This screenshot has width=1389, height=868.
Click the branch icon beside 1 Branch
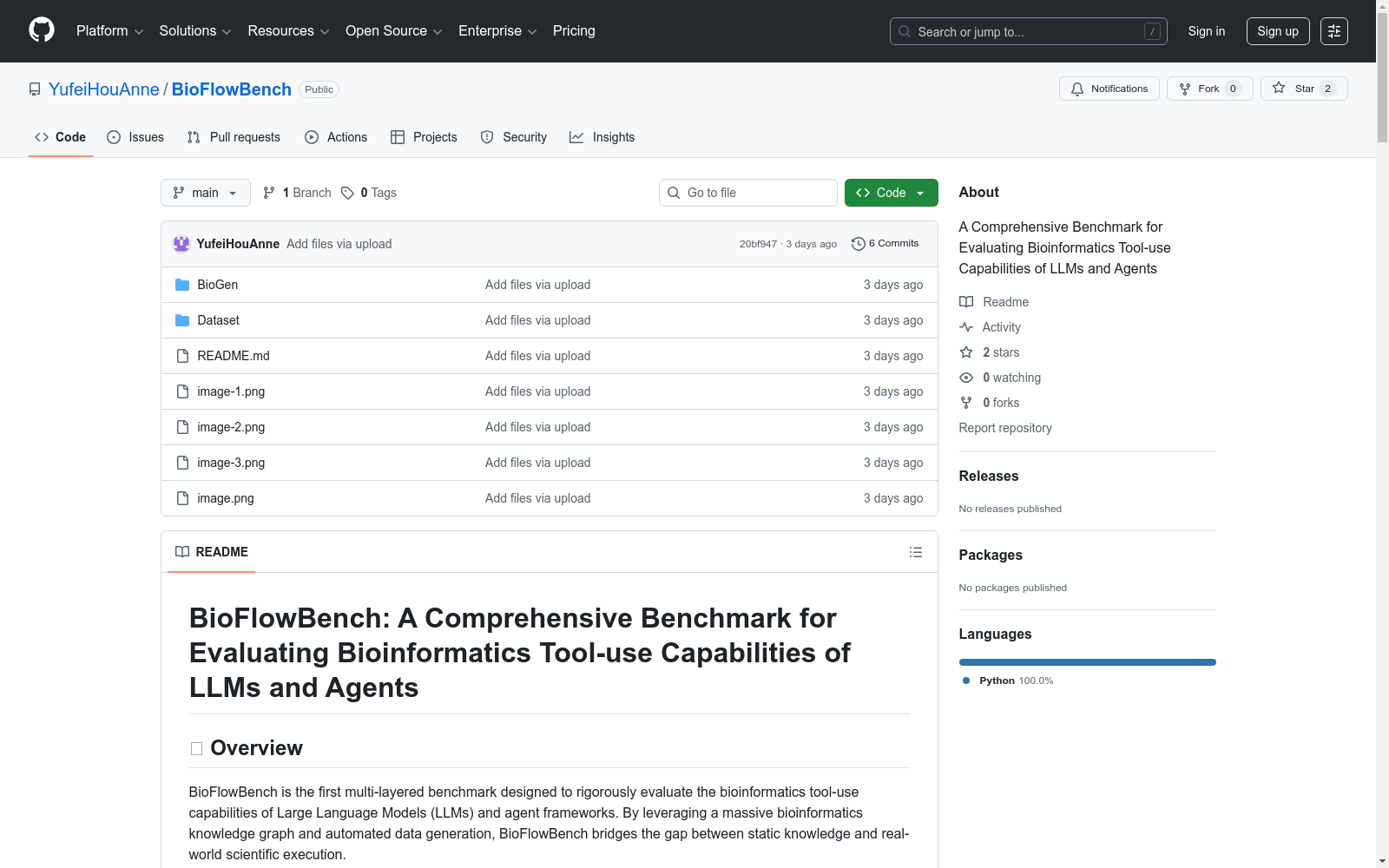tap(269, 193)
